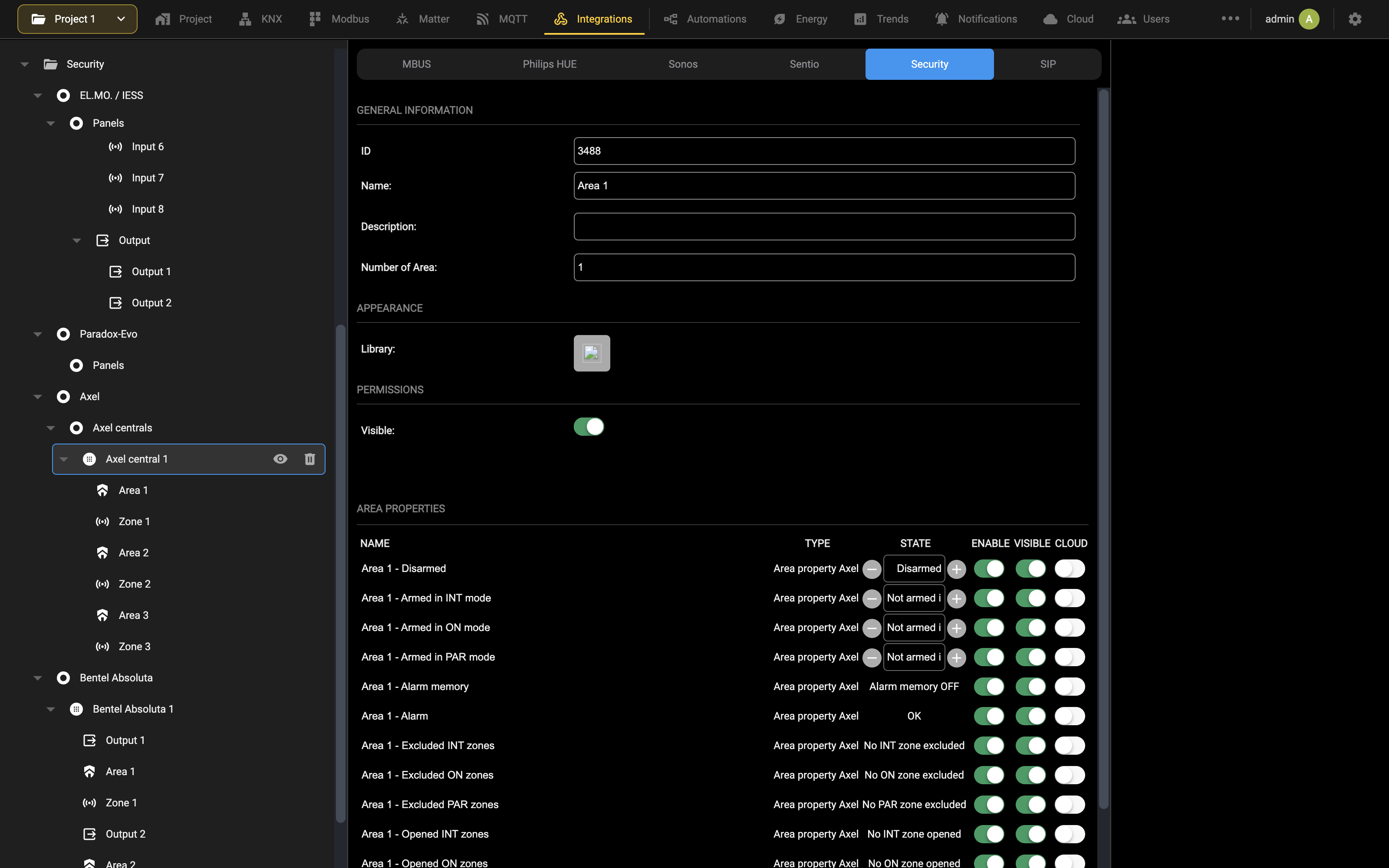The width and height of the screenshot is (1389, 868).
Task: Open the Matter section
Action: [x=422, y=19]
